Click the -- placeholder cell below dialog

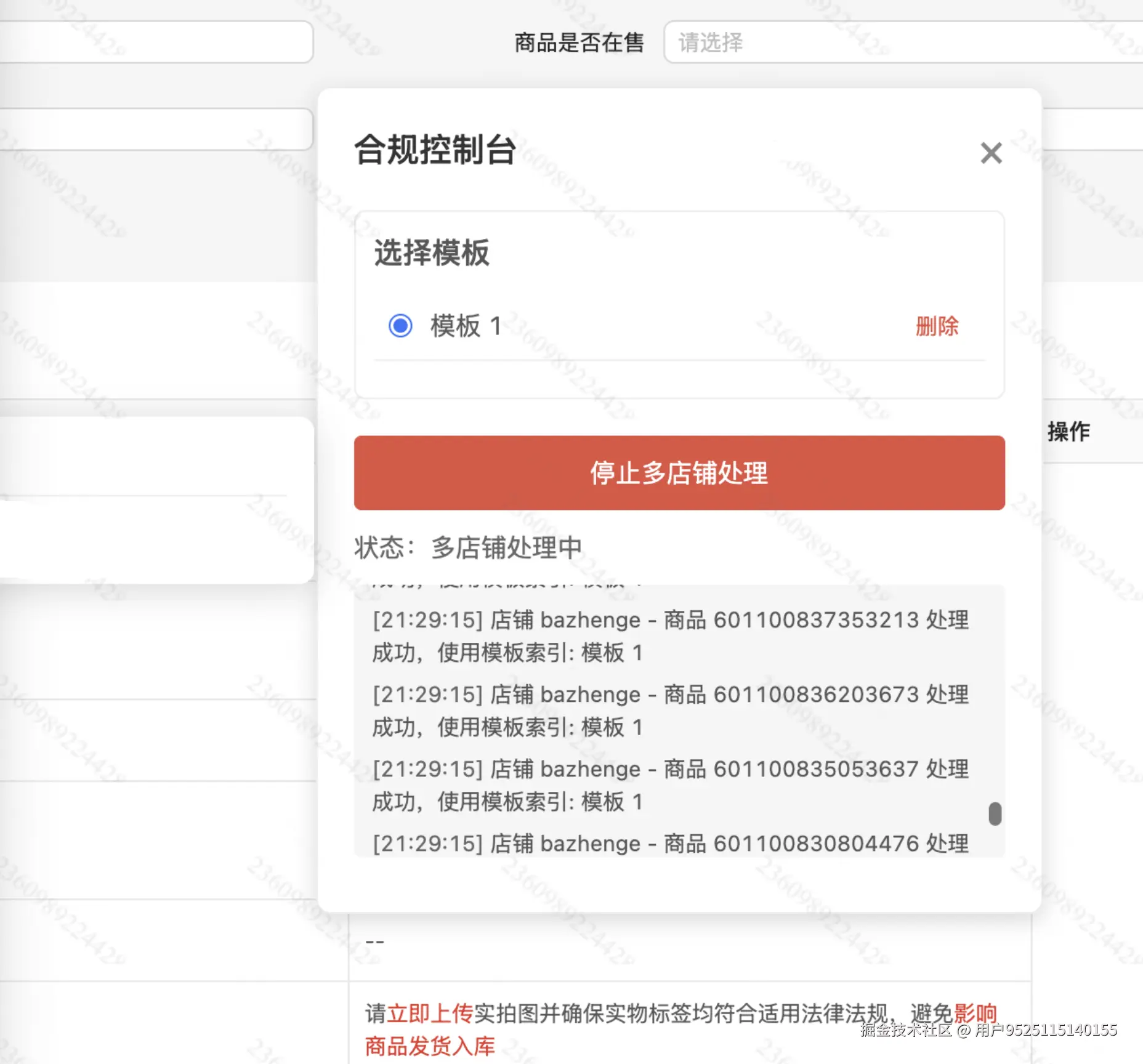pyautogui.click(x=375, y=941)
